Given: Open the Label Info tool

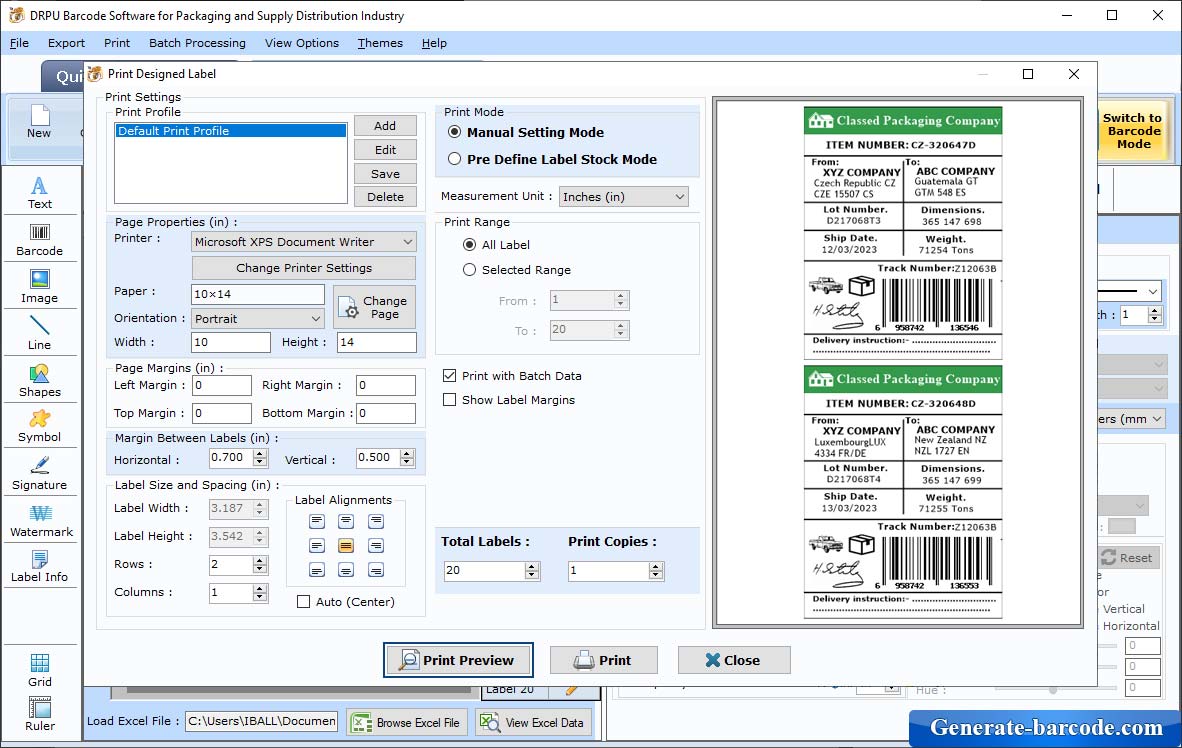Looking at the screenshot, I should (39, 566).
